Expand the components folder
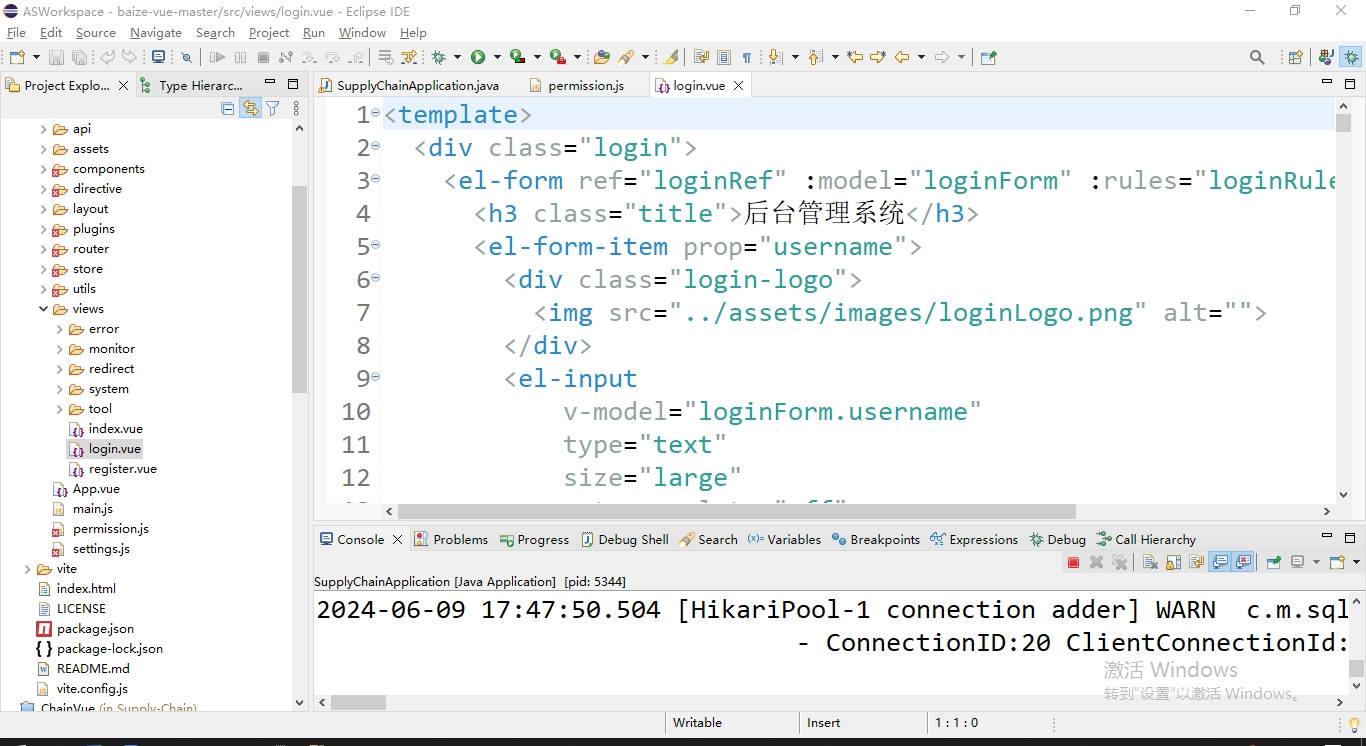Viewport: 1366px width, 746px height. 43,169
